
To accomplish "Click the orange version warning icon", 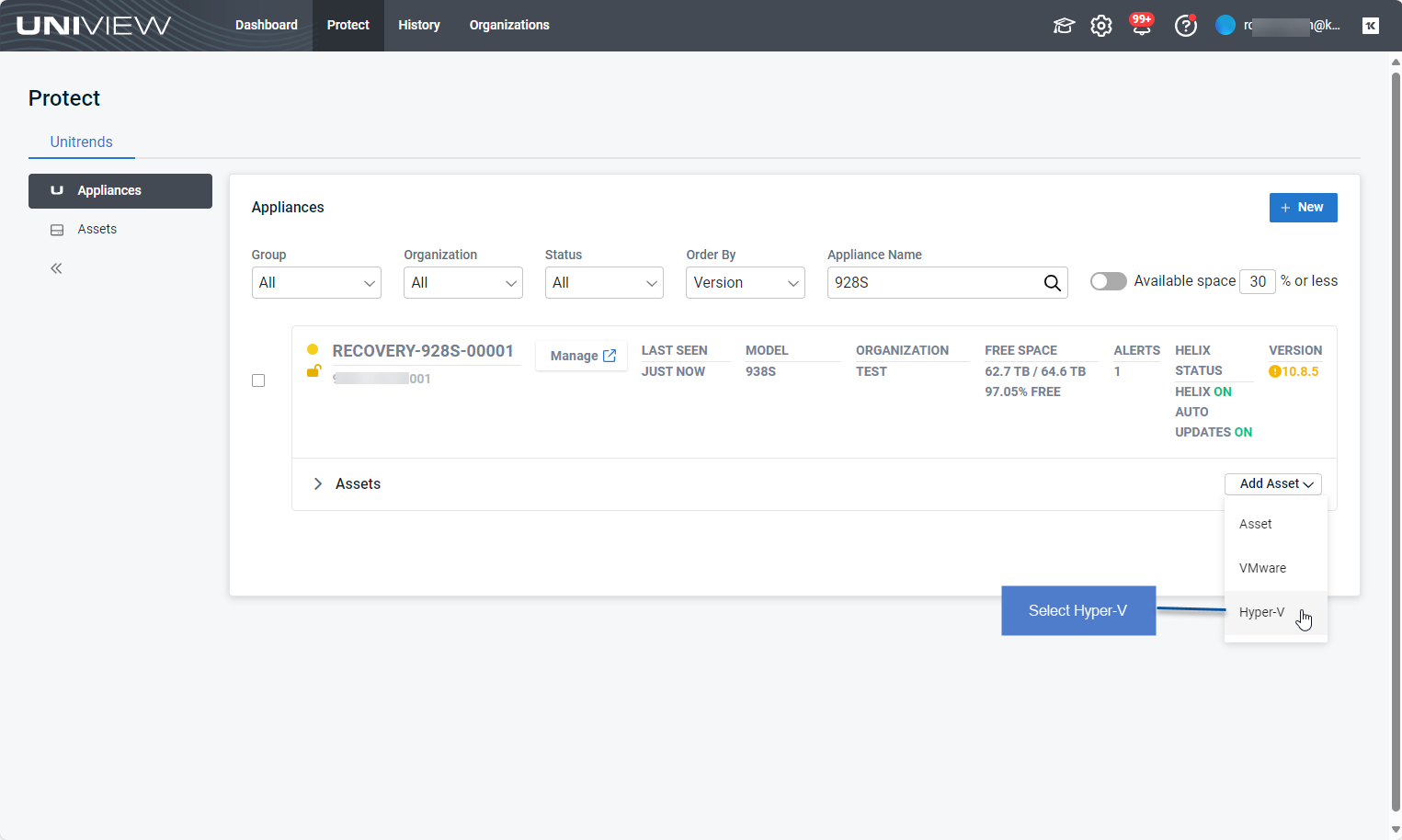I will coord(1275,371).
